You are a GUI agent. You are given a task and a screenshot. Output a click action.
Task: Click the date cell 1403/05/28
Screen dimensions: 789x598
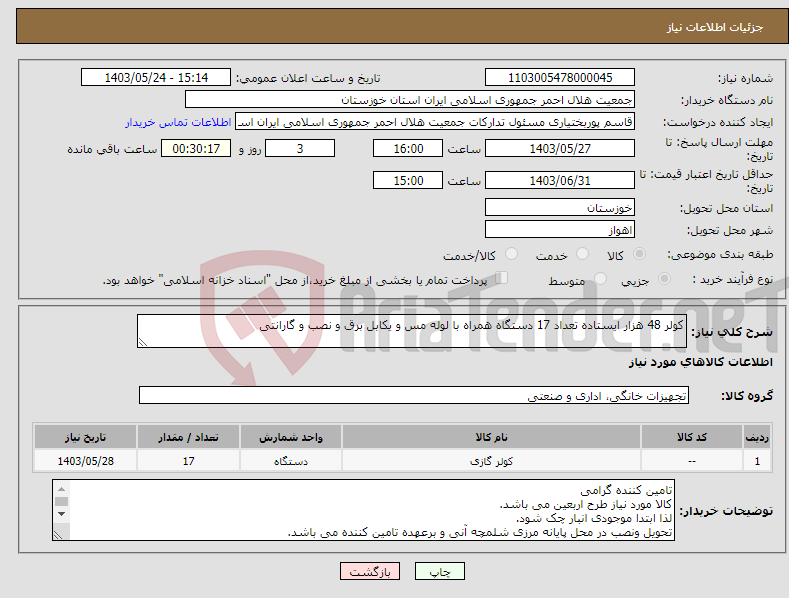pos(86,461)
